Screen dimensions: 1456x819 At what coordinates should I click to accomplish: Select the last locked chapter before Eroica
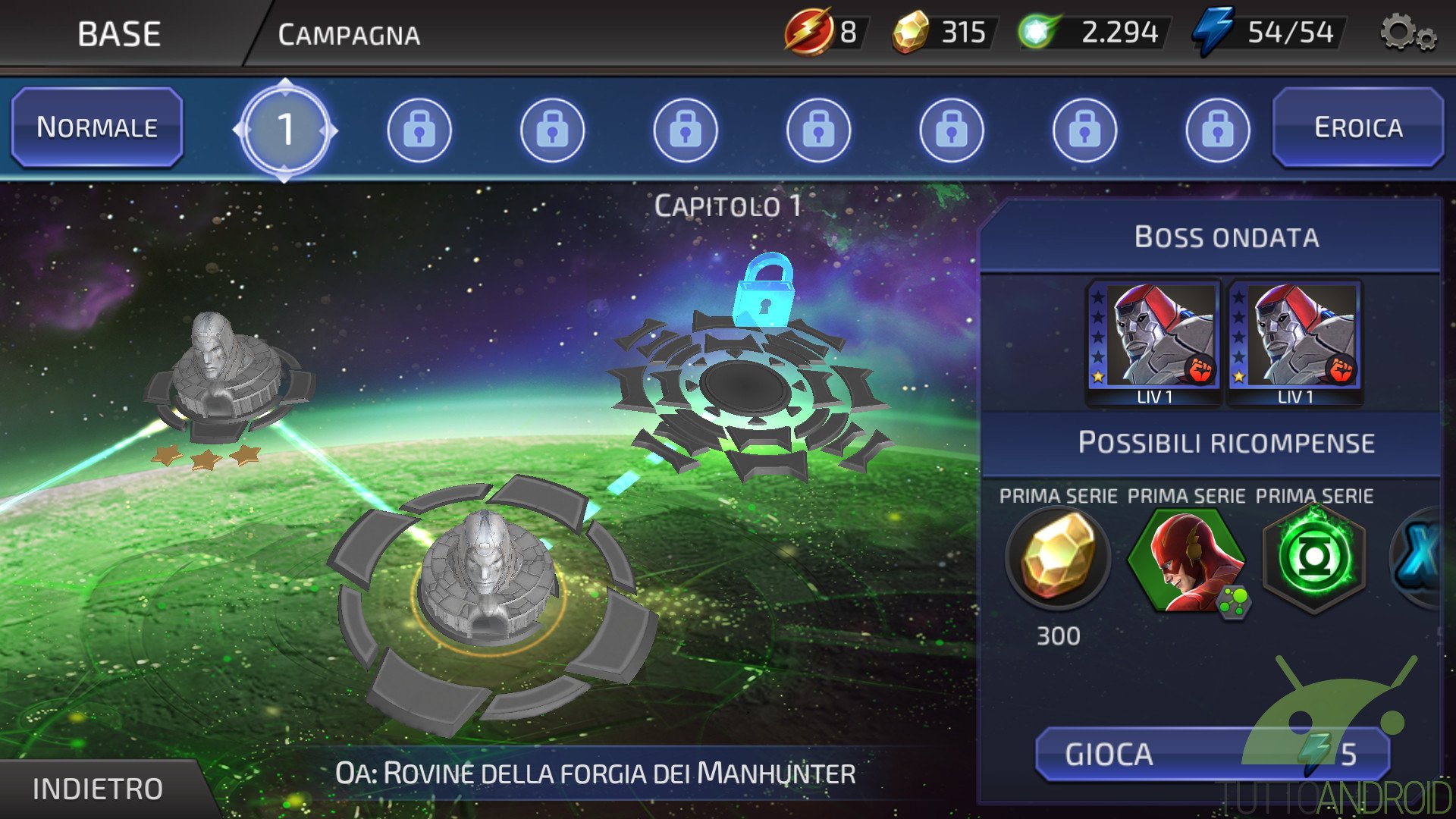(x=1217, y=130)
